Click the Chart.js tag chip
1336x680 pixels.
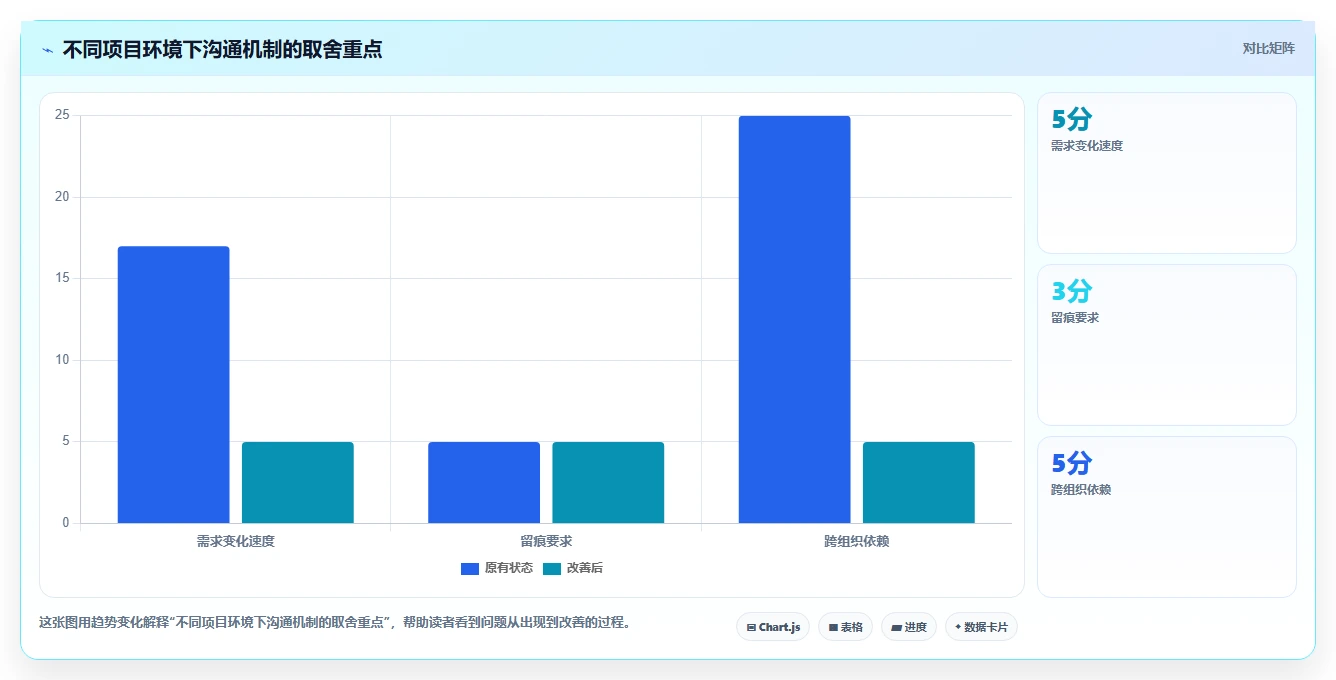773,627
